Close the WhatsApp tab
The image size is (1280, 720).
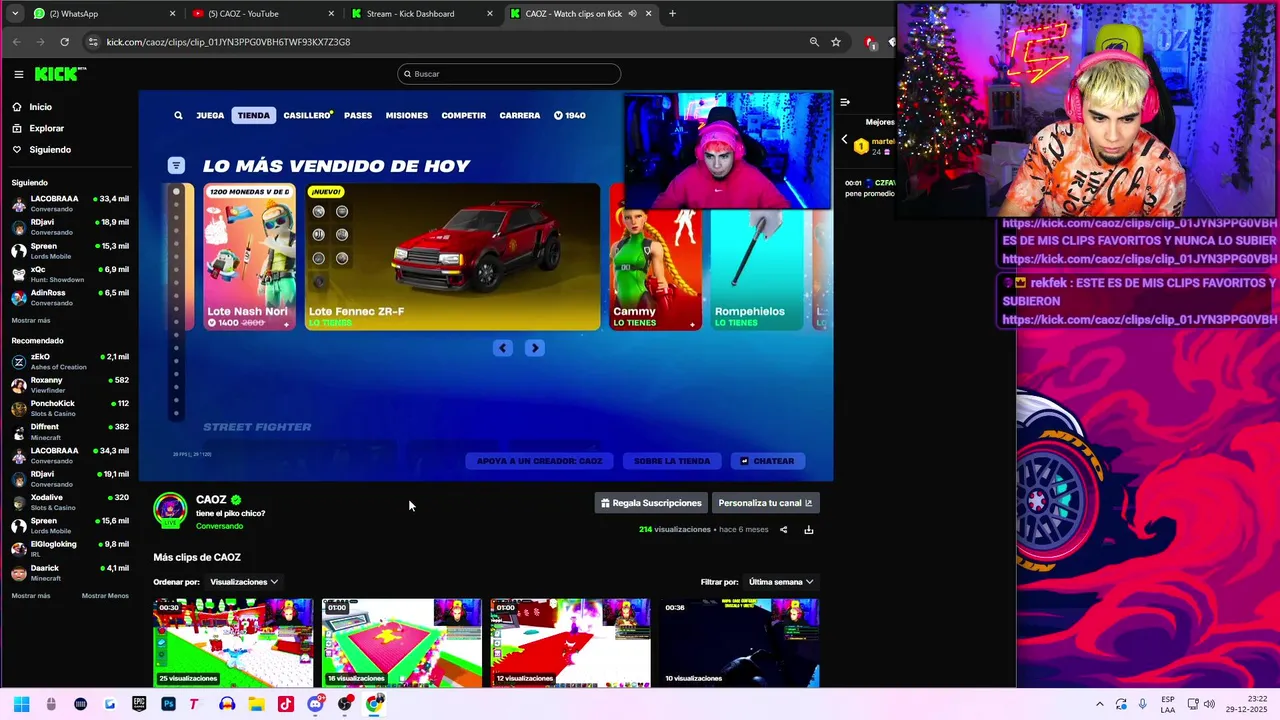pos(172,14)
